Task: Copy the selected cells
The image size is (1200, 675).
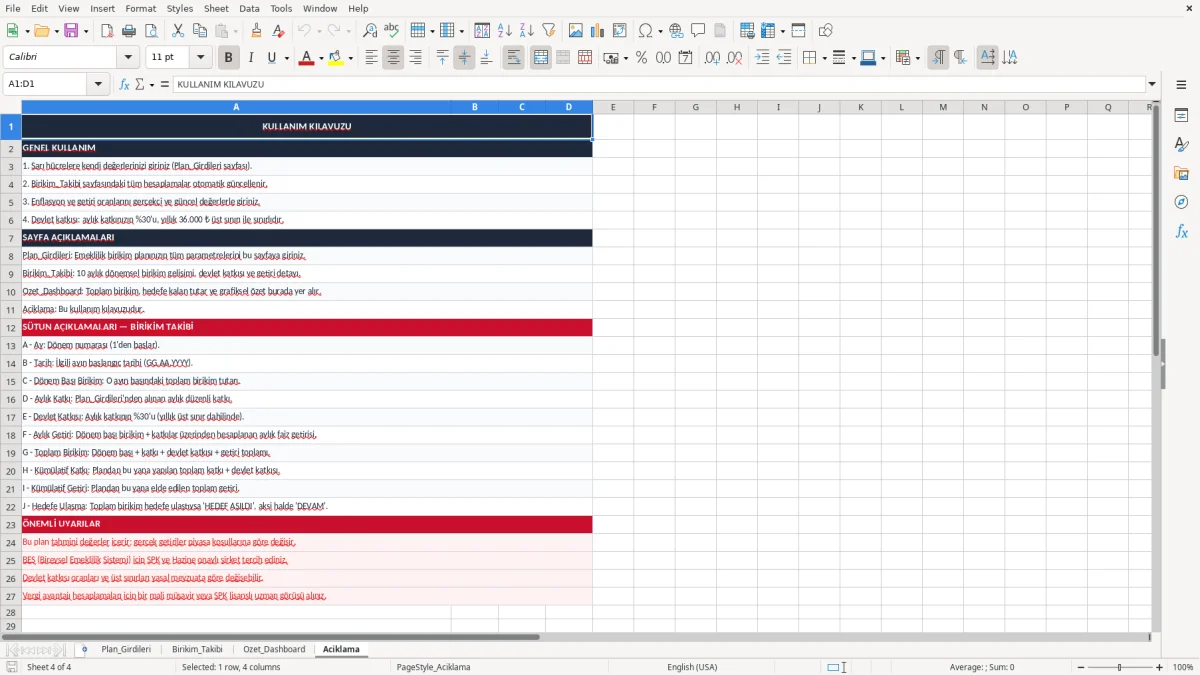Action: pos(200,31)
